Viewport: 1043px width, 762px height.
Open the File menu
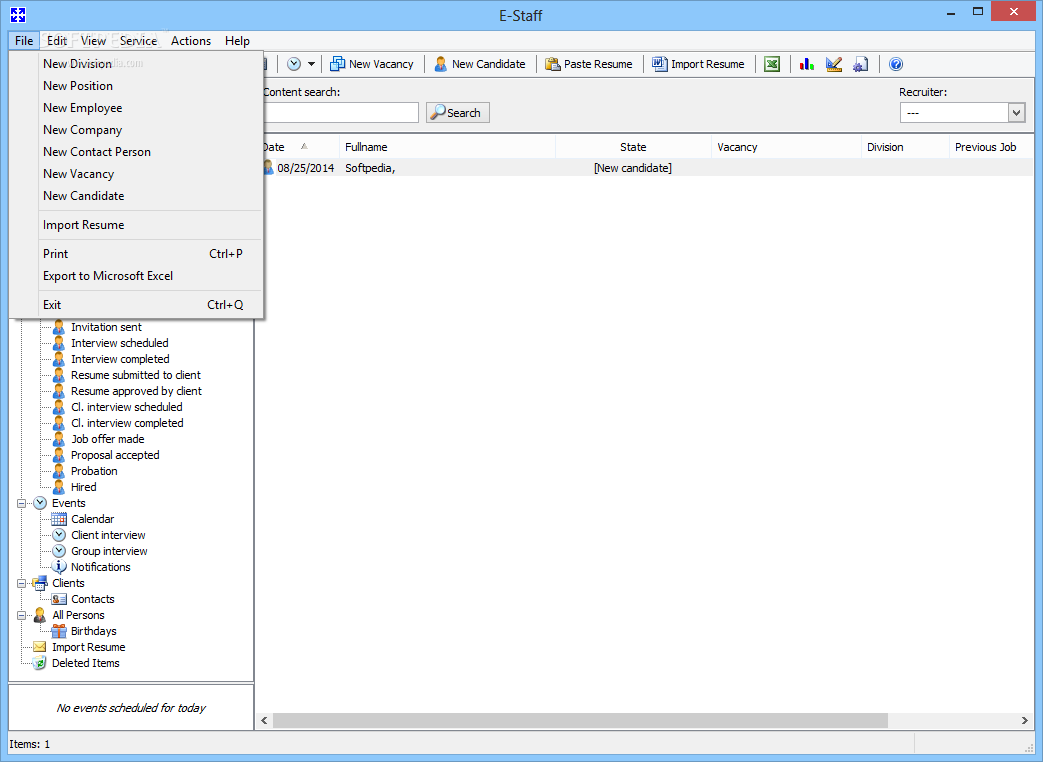click(x=24, y=41)
